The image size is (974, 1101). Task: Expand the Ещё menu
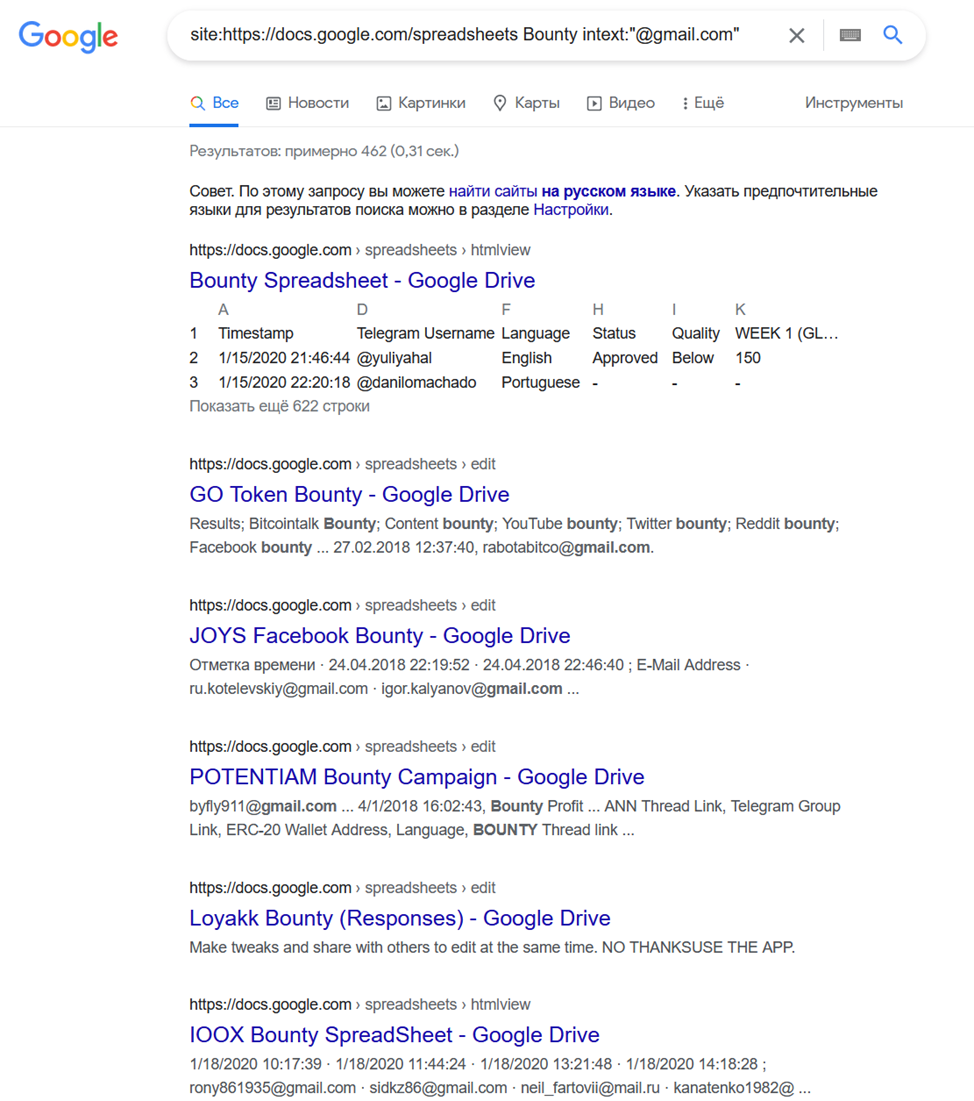703,103
